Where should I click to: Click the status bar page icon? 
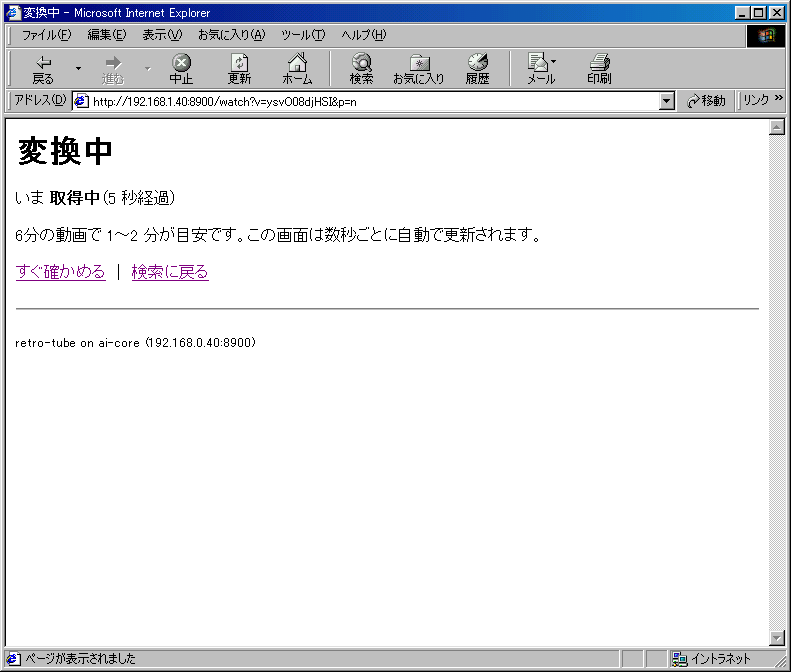13,658
